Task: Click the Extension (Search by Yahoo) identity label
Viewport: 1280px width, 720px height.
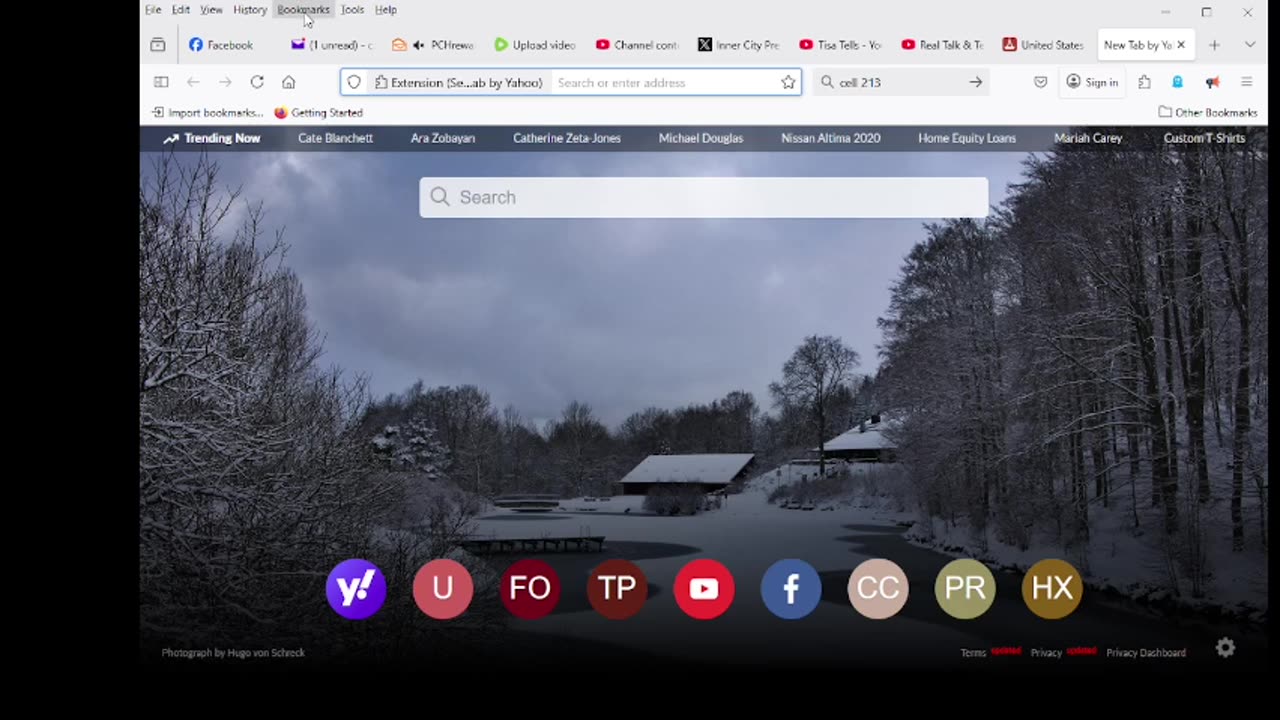Action: coord(459,82)
